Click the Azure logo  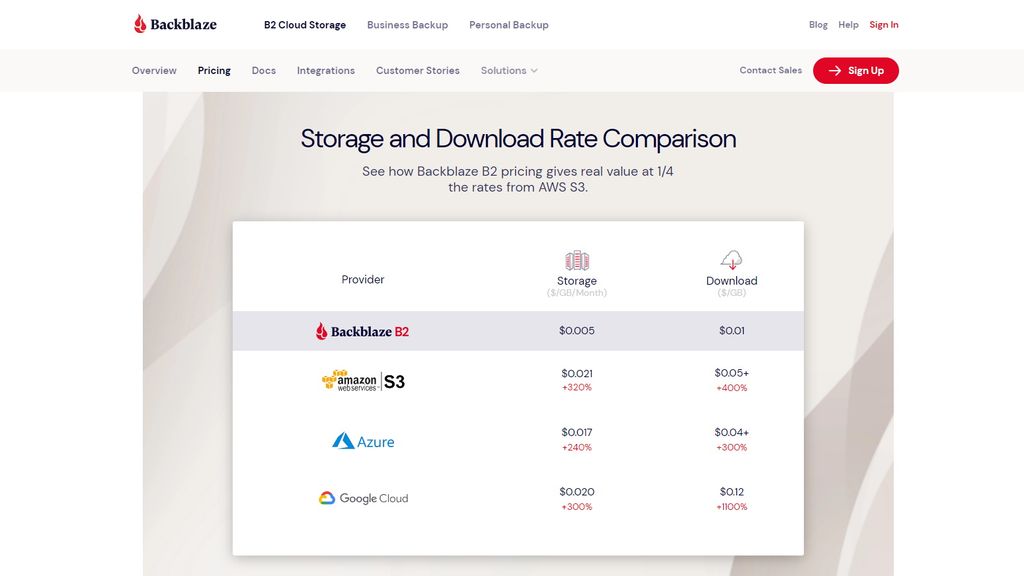(363, 441)
